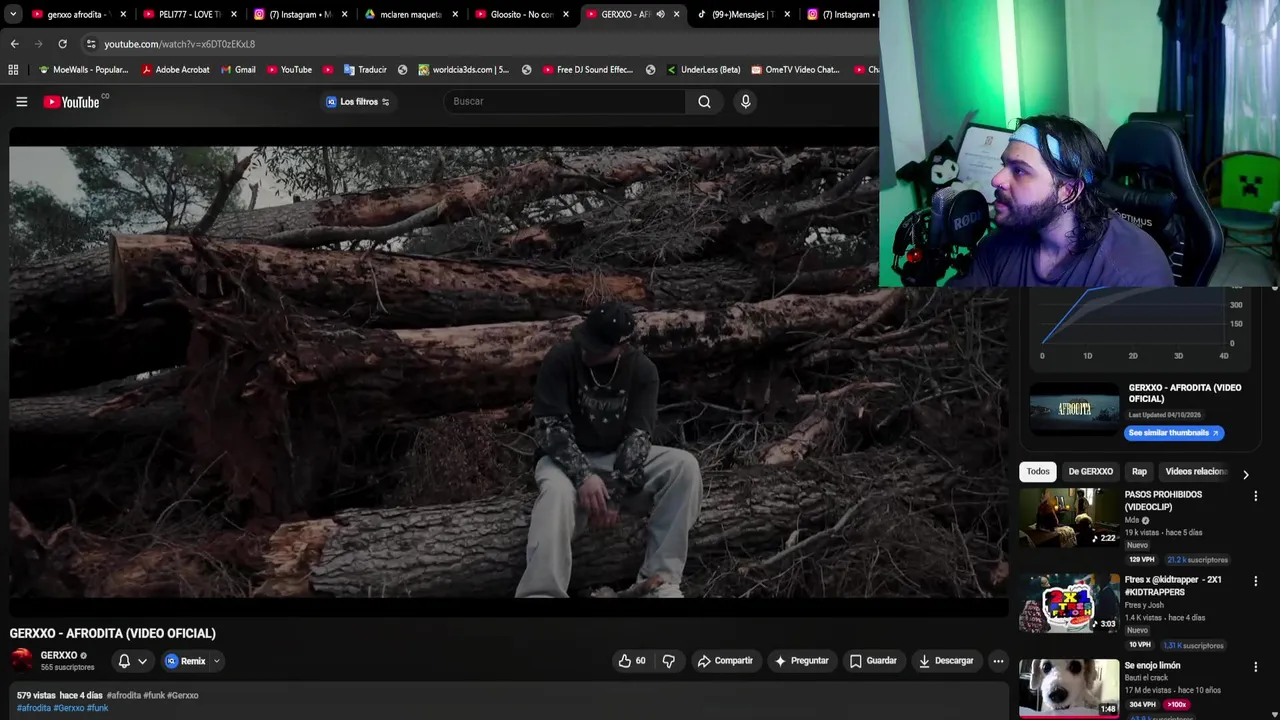This screenshot has height=720, width=1280.
Task: Like the video with thumbs up
Action: (631, 661)
